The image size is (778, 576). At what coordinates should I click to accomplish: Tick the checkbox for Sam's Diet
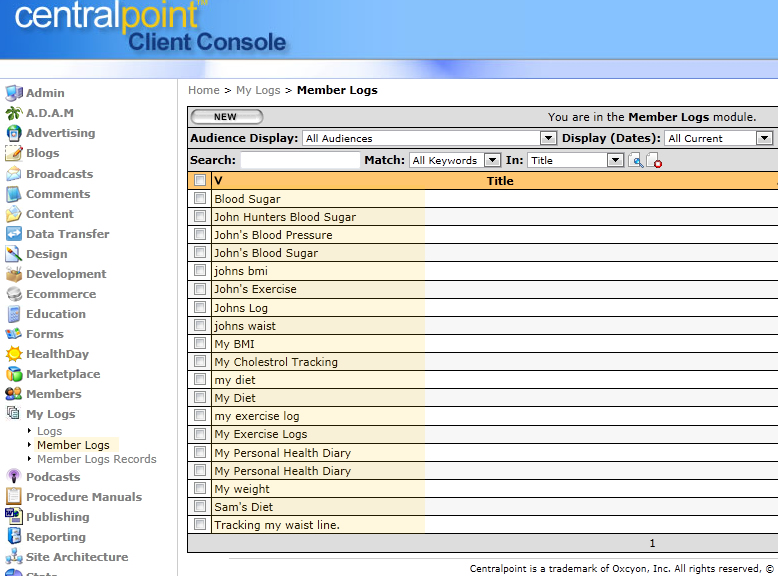pyautogui.click(x=200, y=507)
